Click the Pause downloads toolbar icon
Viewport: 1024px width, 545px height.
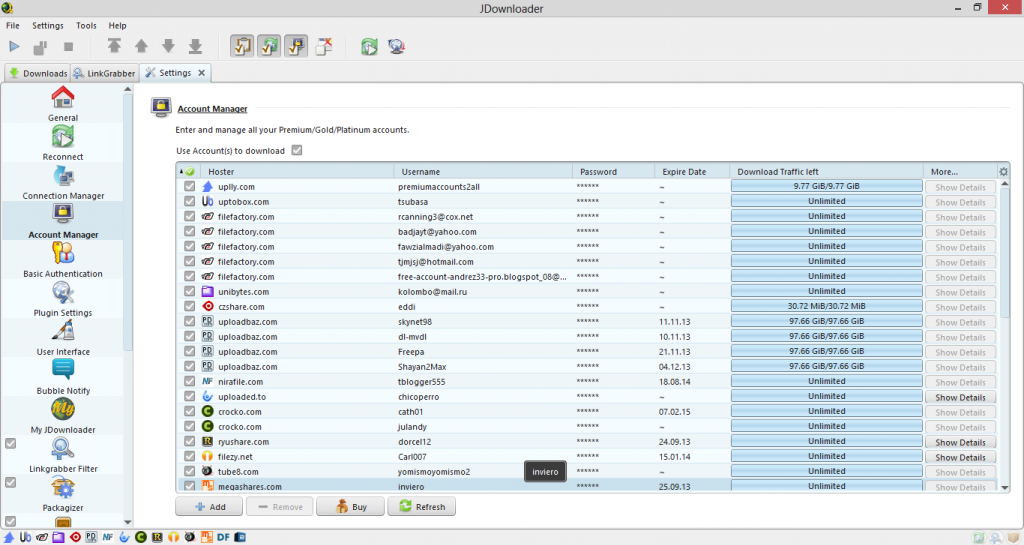pyautogui.click(x=40, y=47)
